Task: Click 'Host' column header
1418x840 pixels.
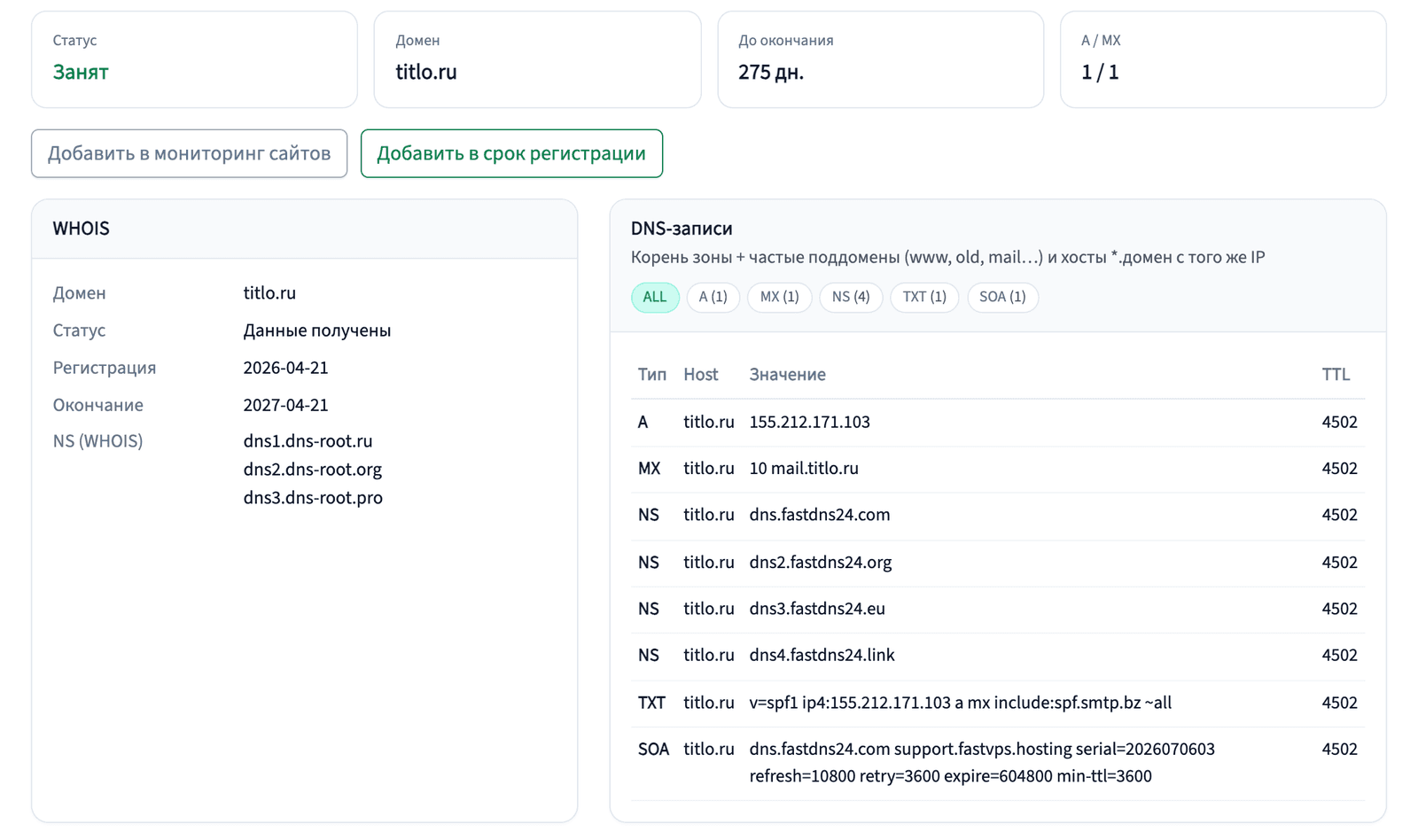Action: click(x=700, y=375)
